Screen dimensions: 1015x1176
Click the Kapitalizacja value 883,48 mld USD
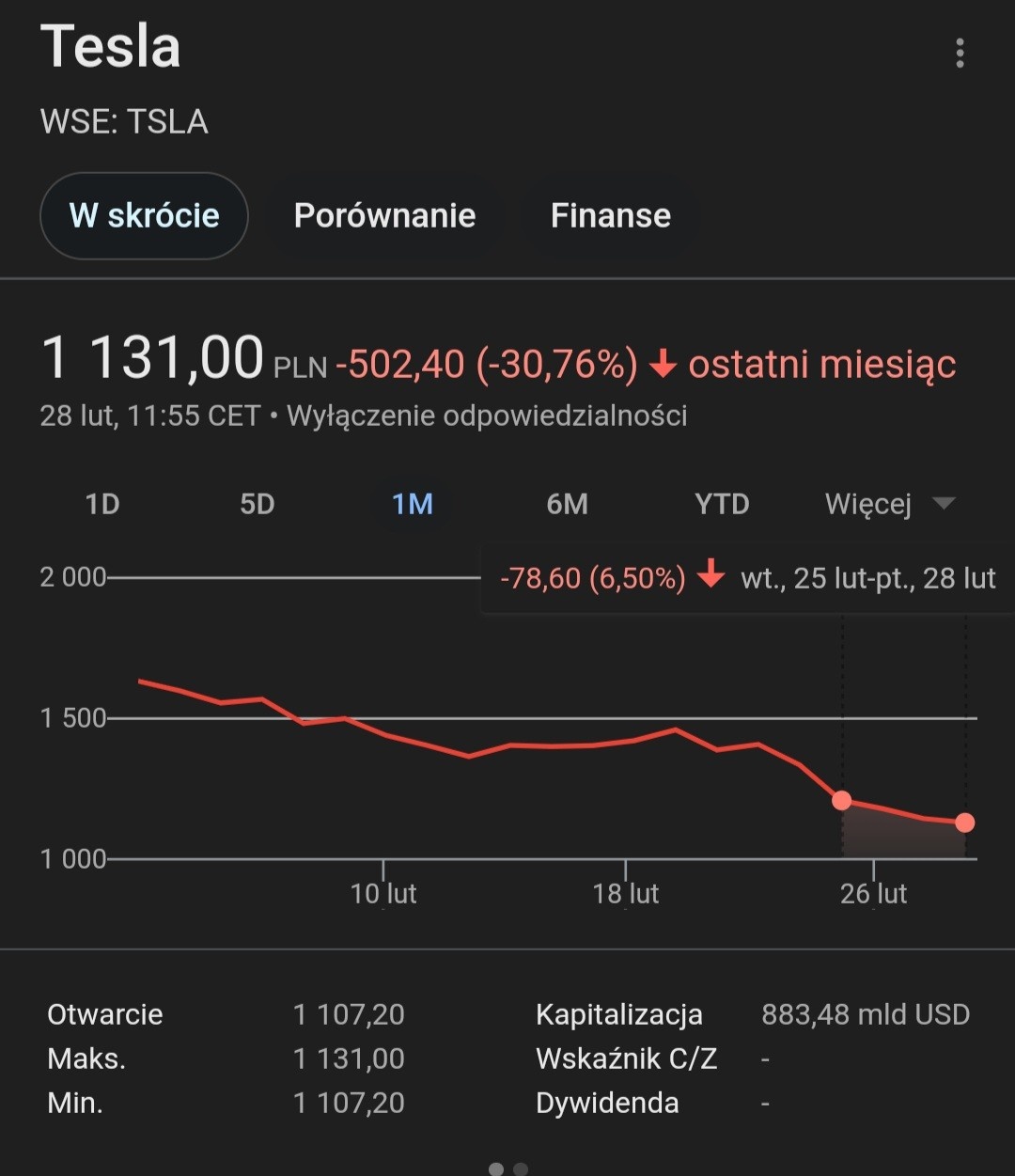(865, 1014)
